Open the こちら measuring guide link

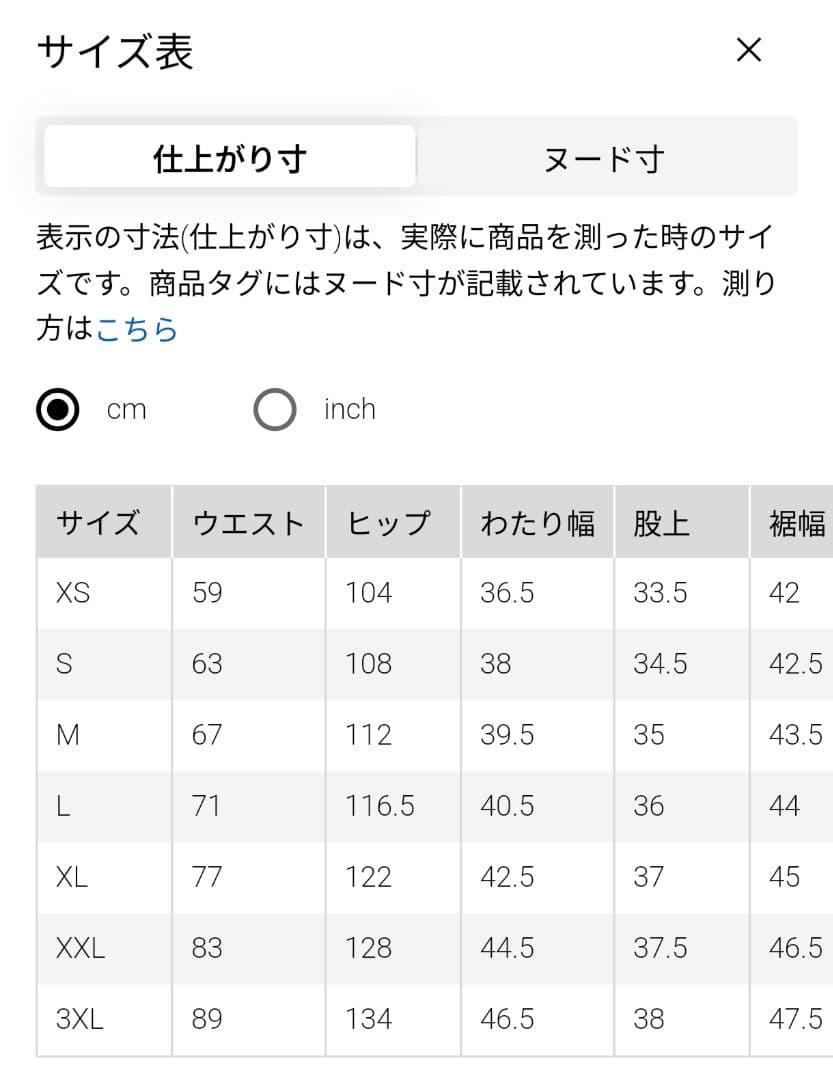pos(137,329)
